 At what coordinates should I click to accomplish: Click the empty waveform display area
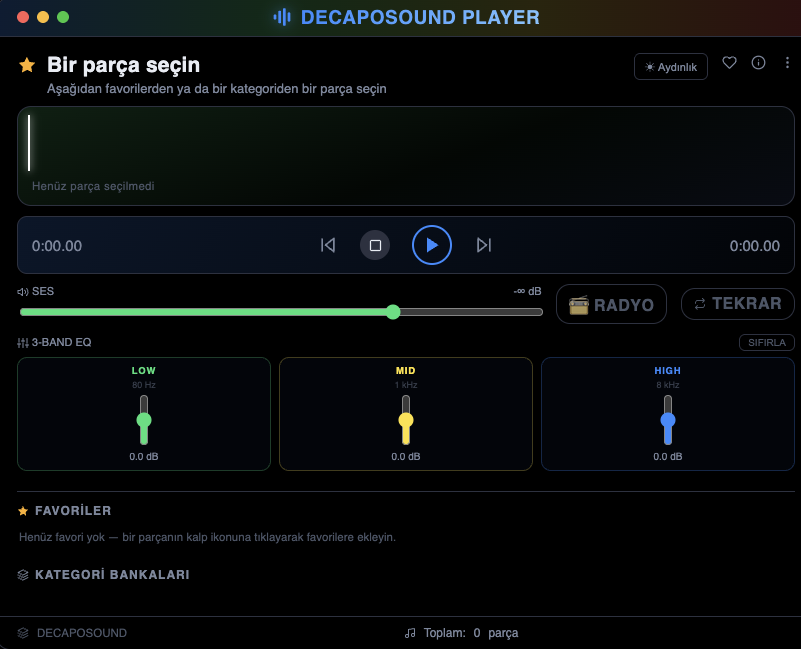pos(406,156)
